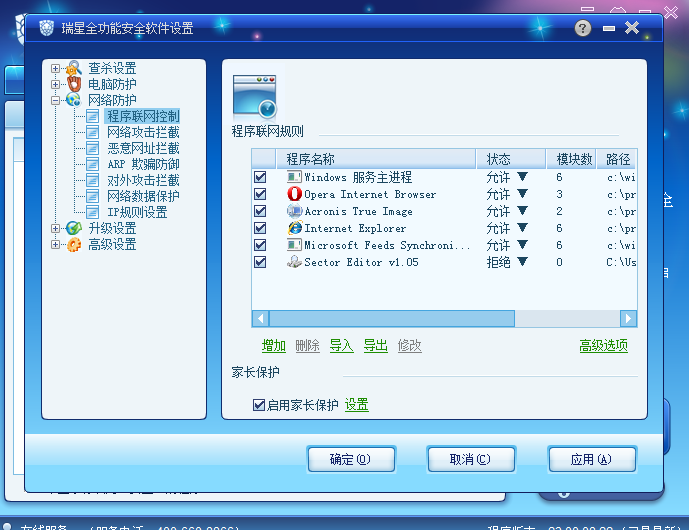Click the 导入 import link
Image resolution: width=689 pixels, height=530 pixels.
pos(342,346)
